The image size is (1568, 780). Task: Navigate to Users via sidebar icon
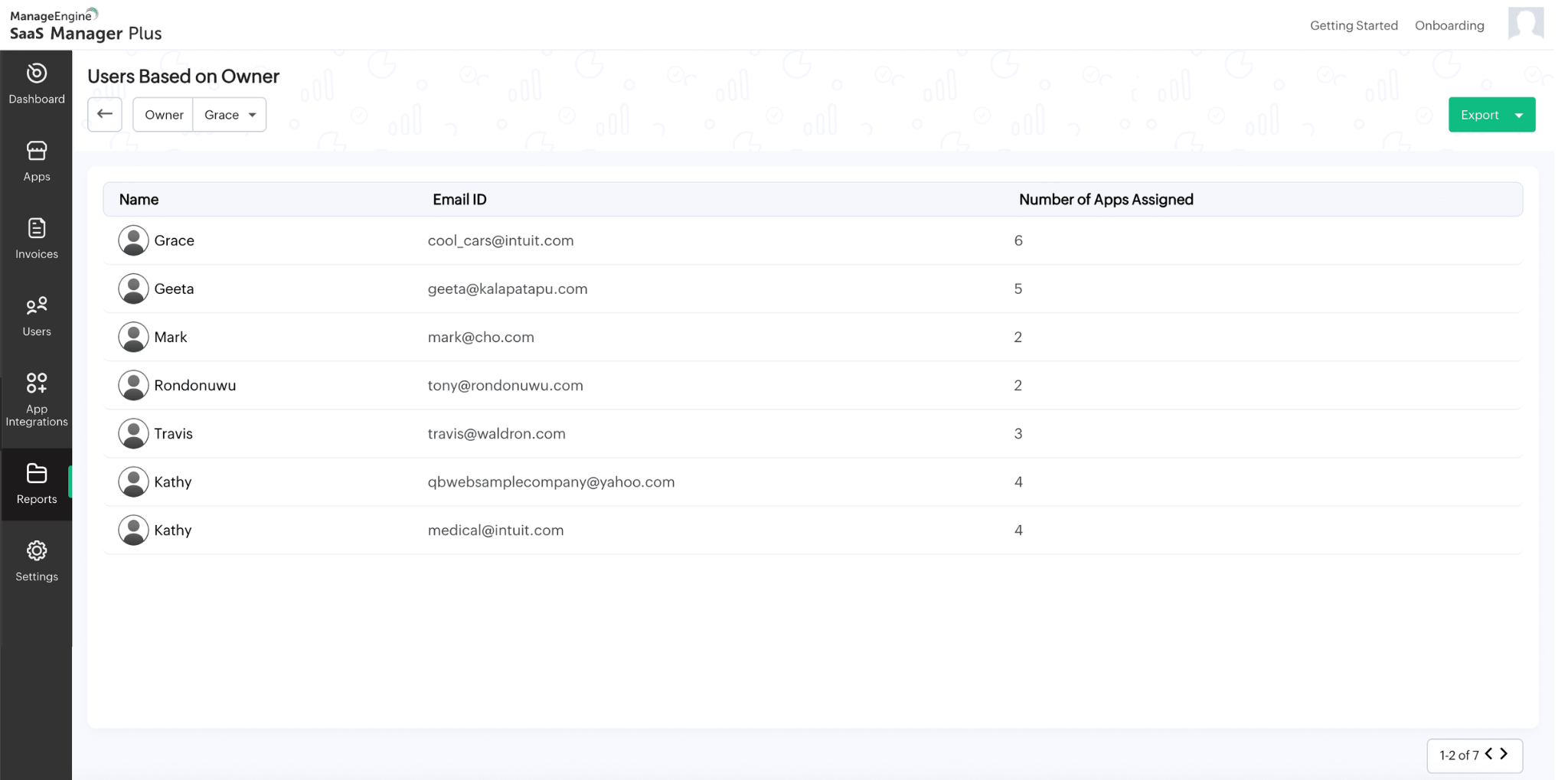(x=36, y=315)
